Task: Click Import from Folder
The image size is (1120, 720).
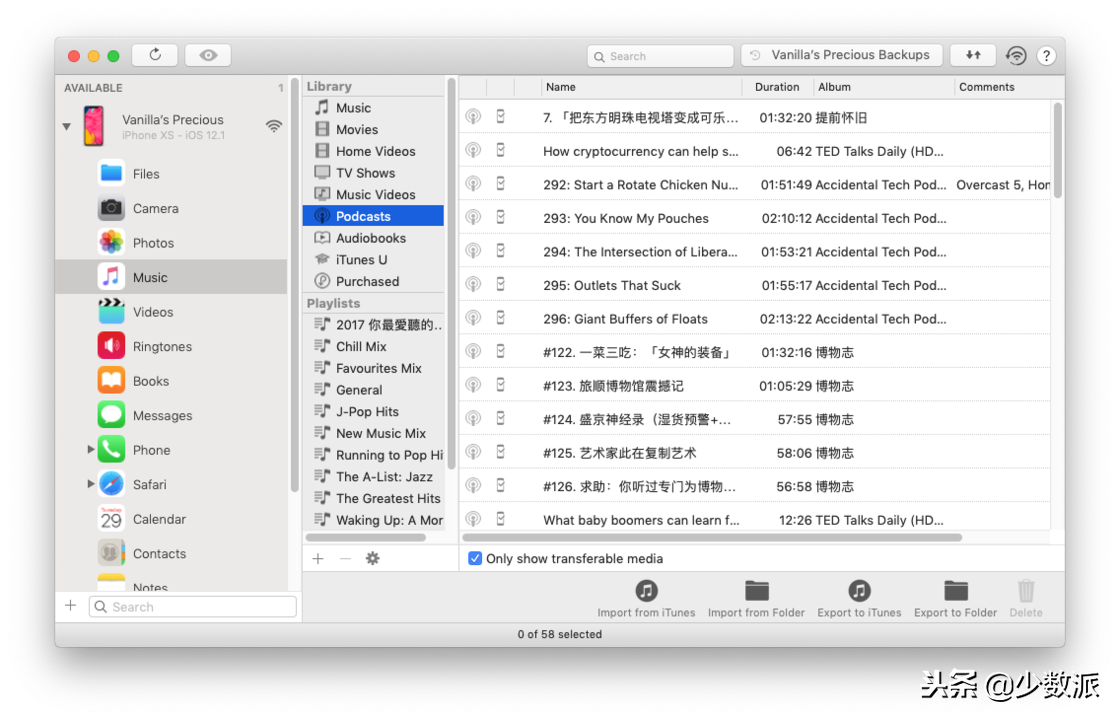Action: click(x=756, y=599)
